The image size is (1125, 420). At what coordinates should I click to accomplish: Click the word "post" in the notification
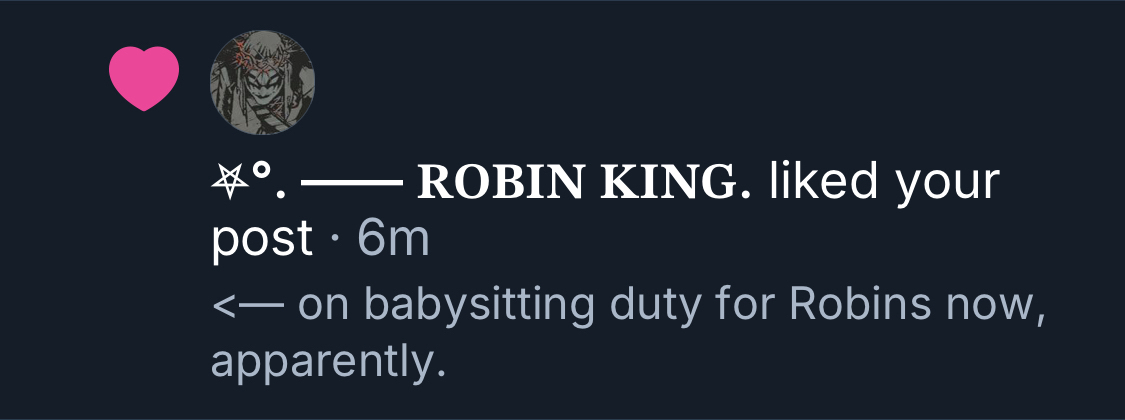pos(262,241)
